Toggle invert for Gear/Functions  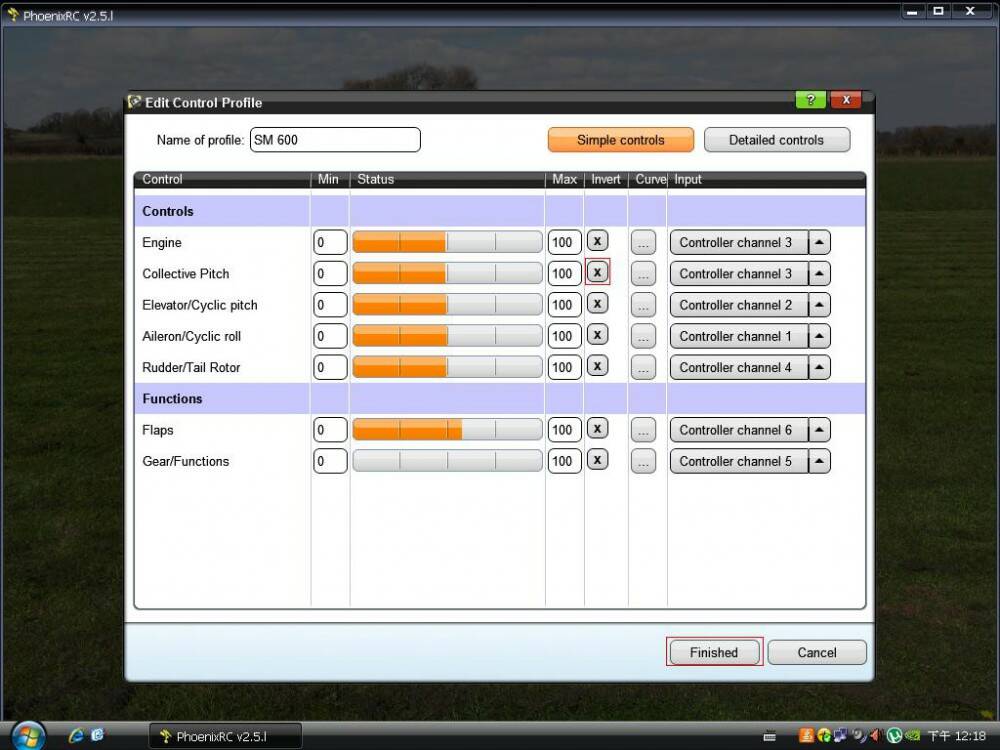click(597, 460)
